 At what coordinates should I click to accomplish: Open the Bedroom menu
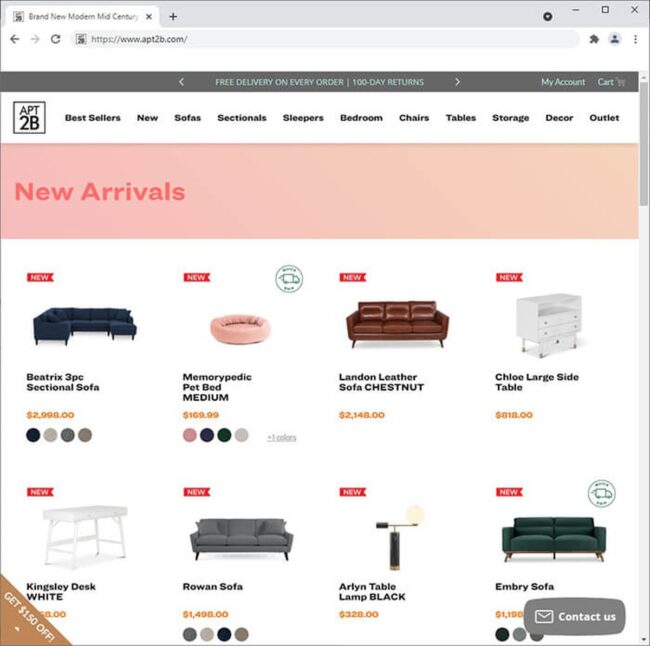click(x=361, y=118)
